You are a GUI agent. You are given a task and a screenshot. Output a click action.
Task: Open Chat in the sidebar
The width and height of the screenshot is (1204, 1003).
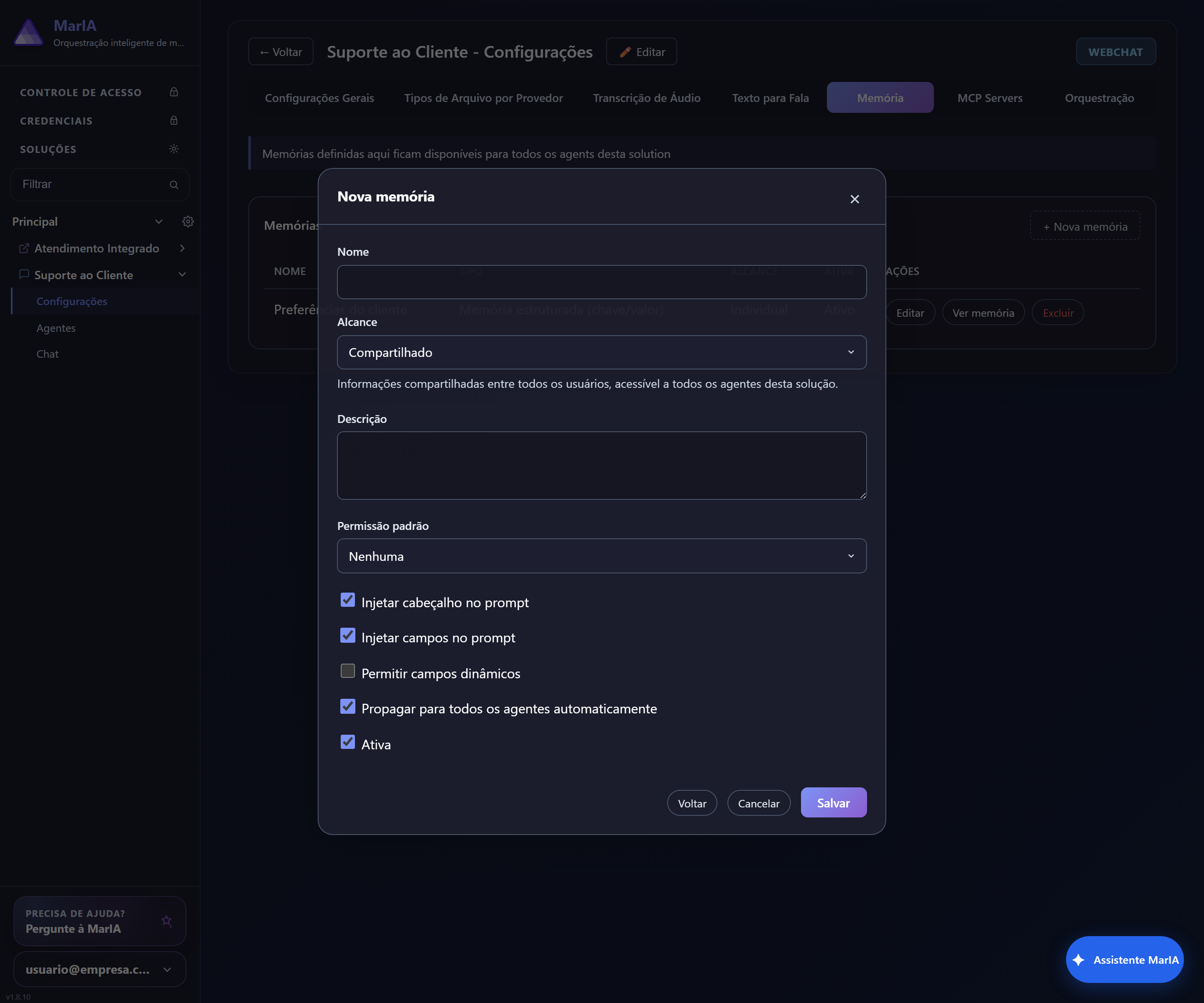point(47,354)
